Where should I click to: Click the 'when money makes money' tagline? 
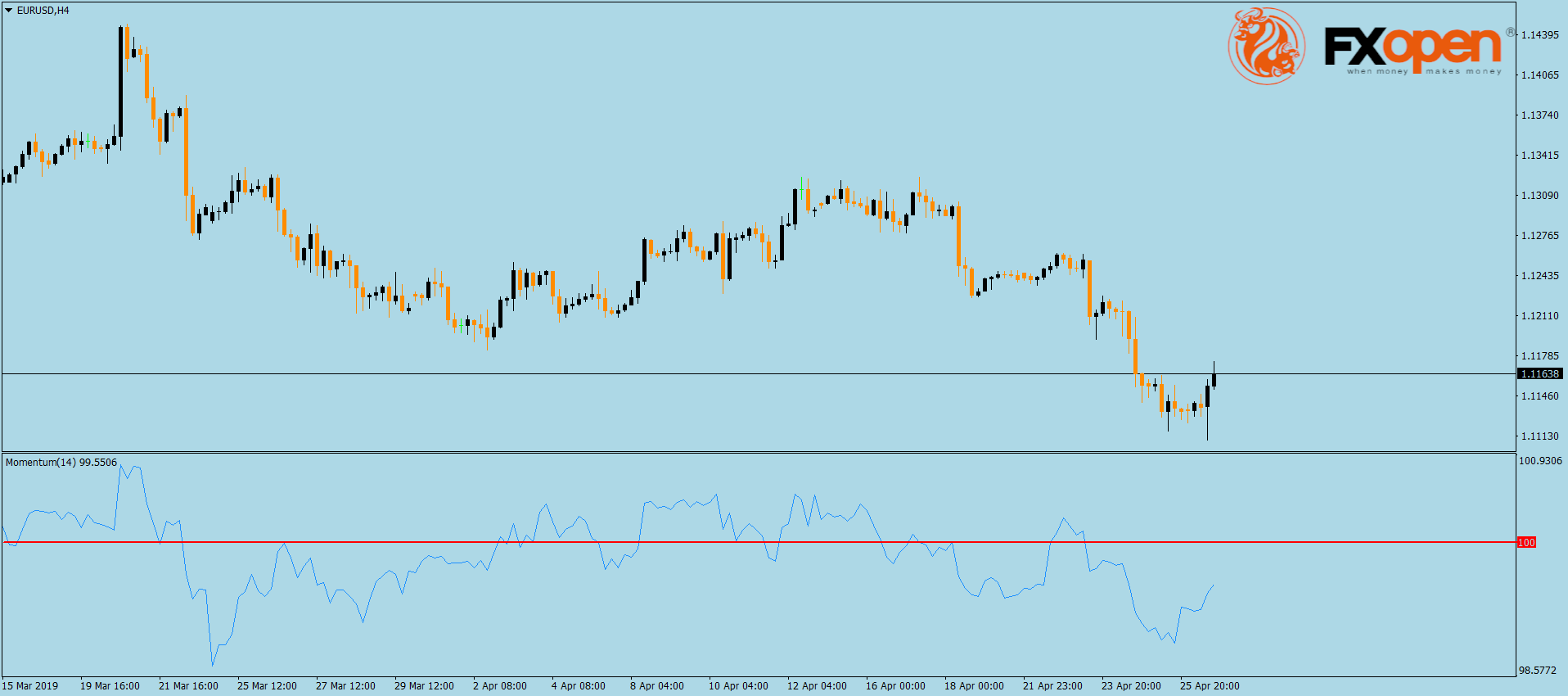click(x=1424, y=72)
